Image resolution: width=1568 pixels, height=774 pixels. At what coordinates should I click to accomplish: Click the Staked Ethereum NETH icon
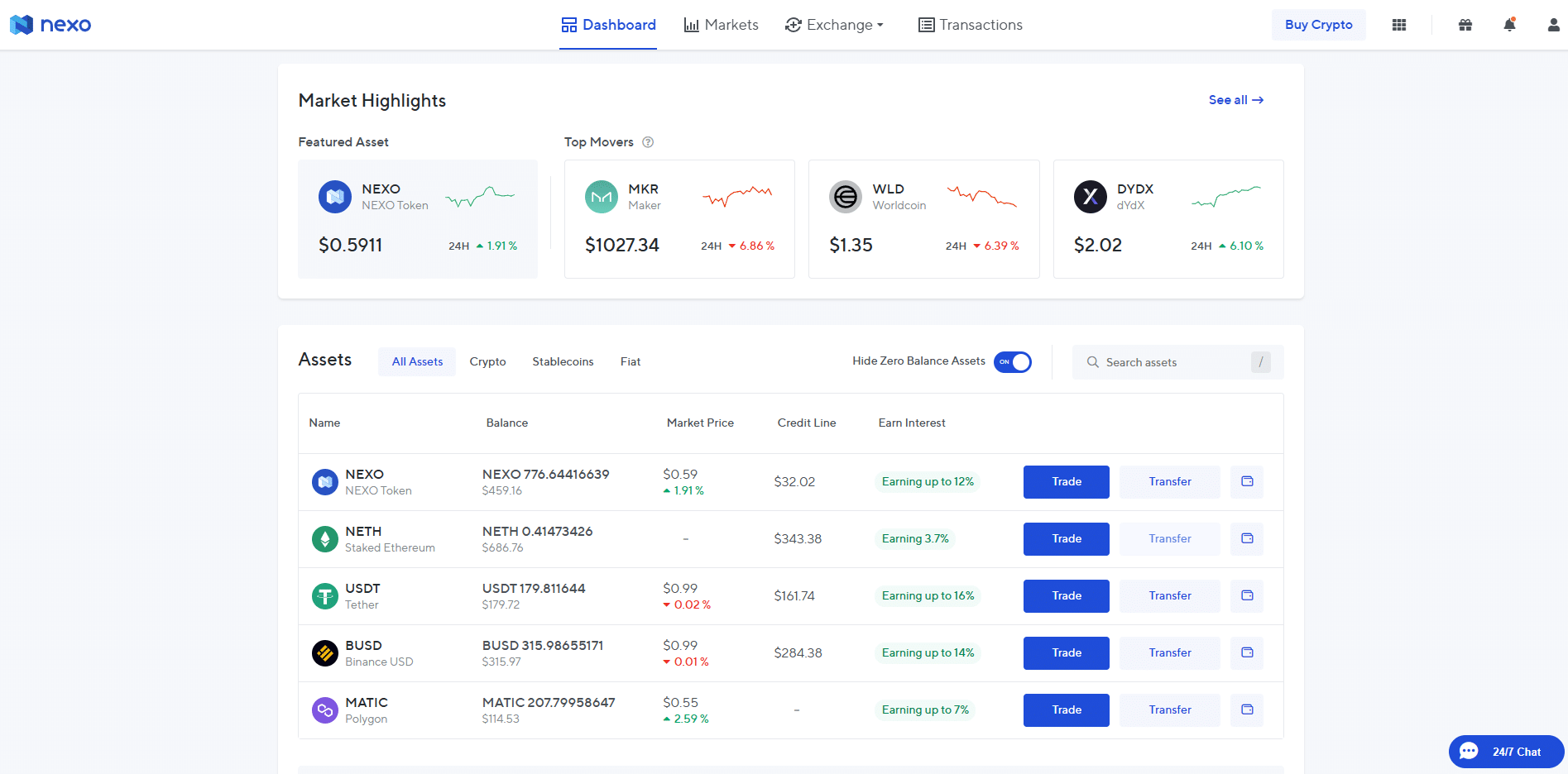325,539
